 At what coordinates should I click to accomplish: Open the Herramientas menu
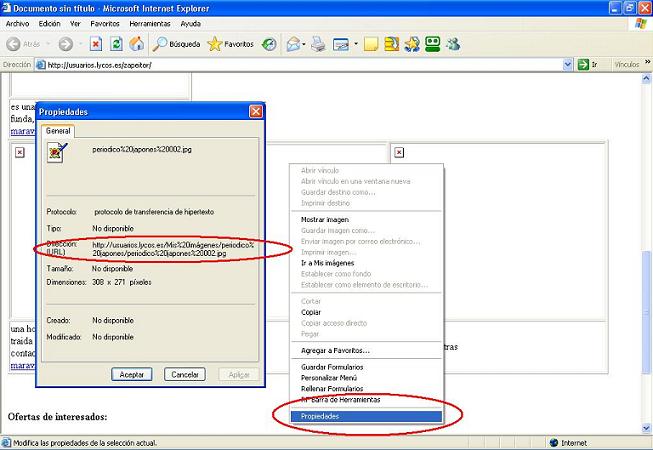[x=150, y=23]
